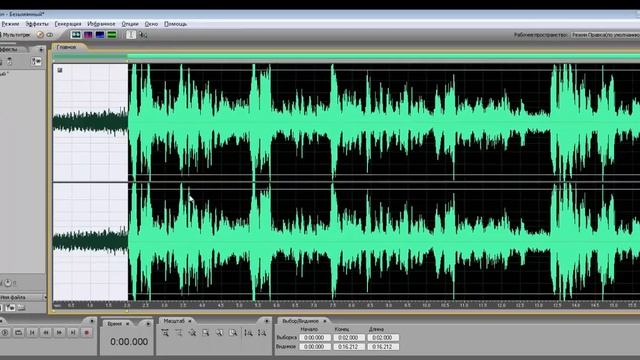Open the file type dropdown in left panel
Image resolution: width=640 pixels, height=360 pixels.
[x=23, y=297]
